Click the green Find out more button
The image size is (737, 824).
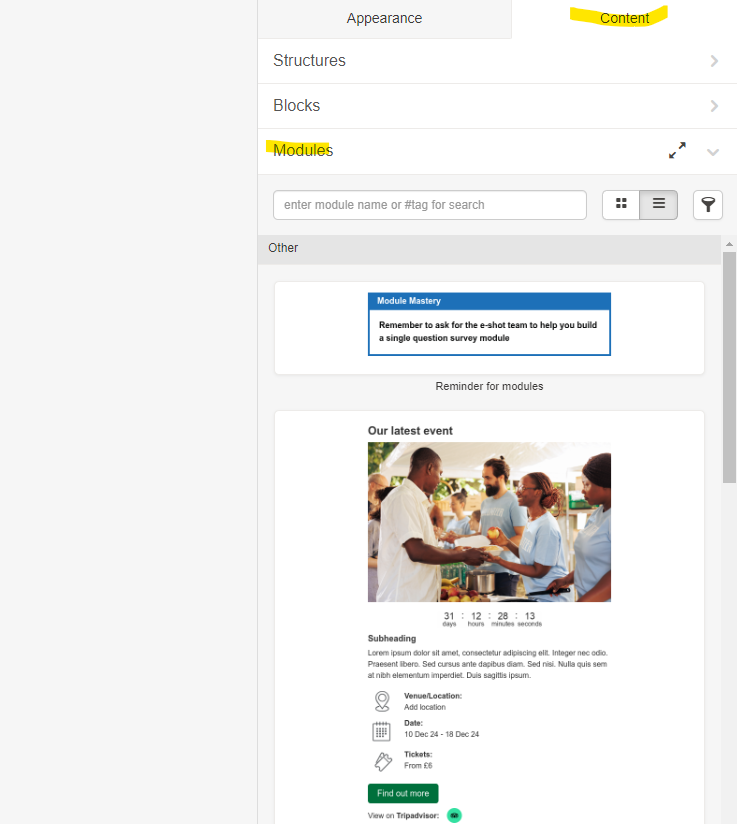pyautogui.click(x=402, y=793)
